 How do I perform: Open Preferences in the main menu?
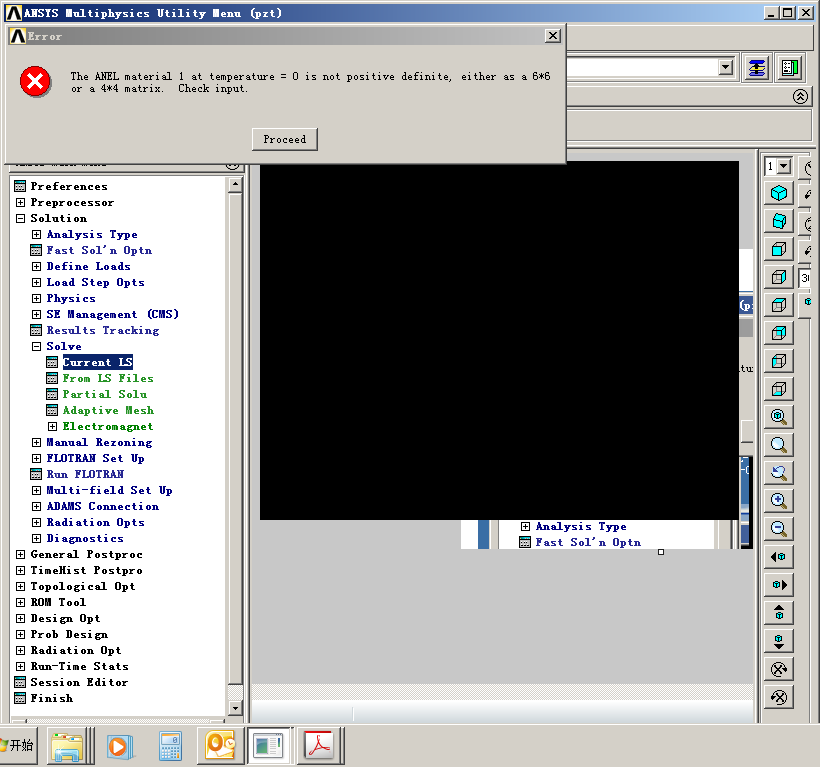[x=69, y=186]
